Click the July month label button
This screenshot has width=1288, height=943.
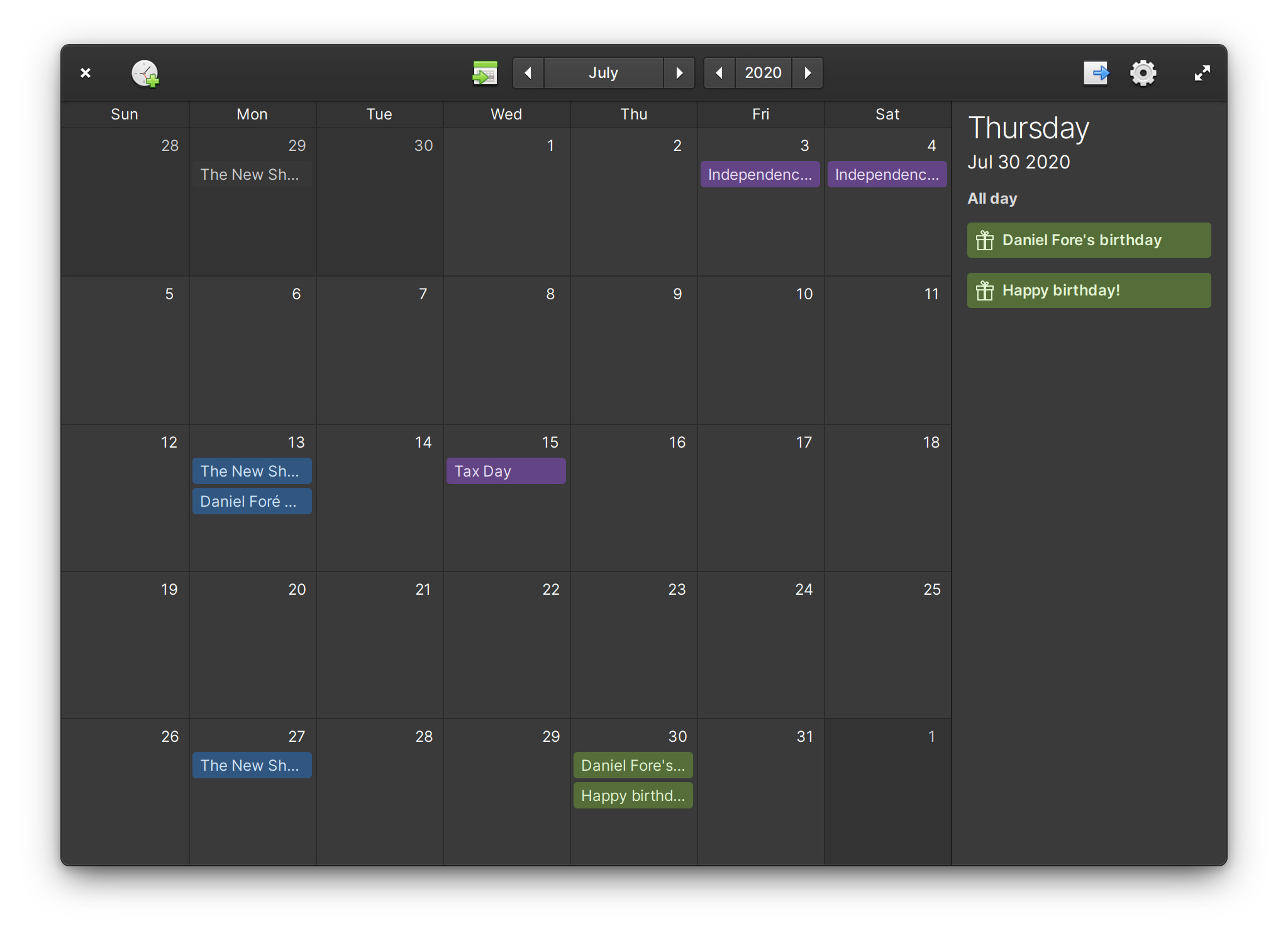pos(603,73)
